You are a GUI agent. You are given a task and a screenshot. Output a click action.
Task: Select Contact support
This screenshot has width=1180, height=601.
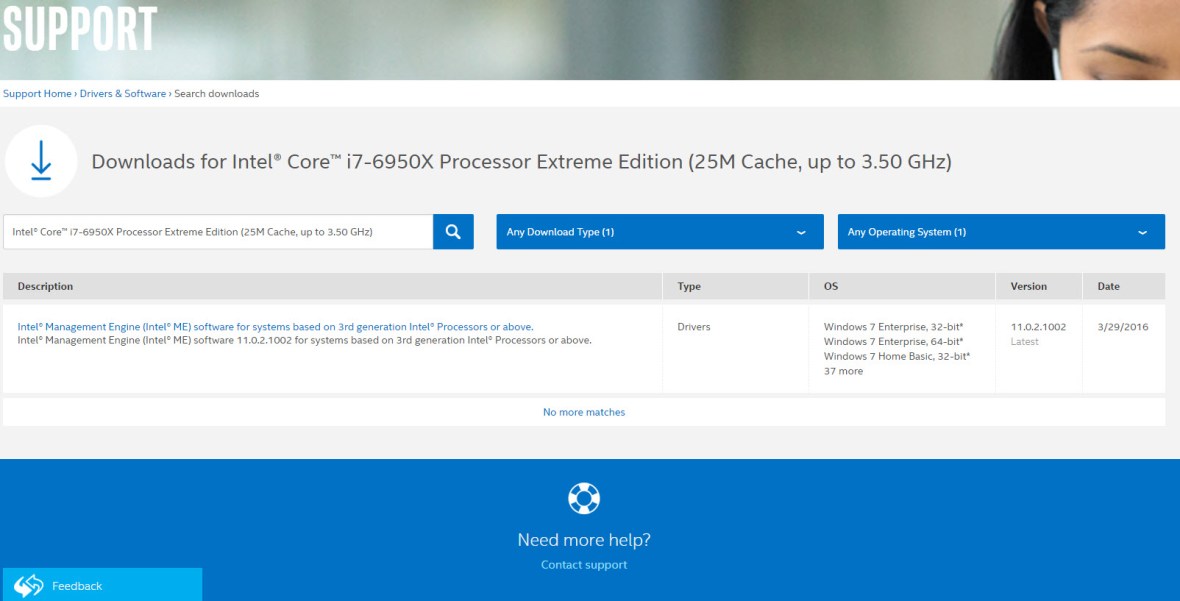(583, 564)
